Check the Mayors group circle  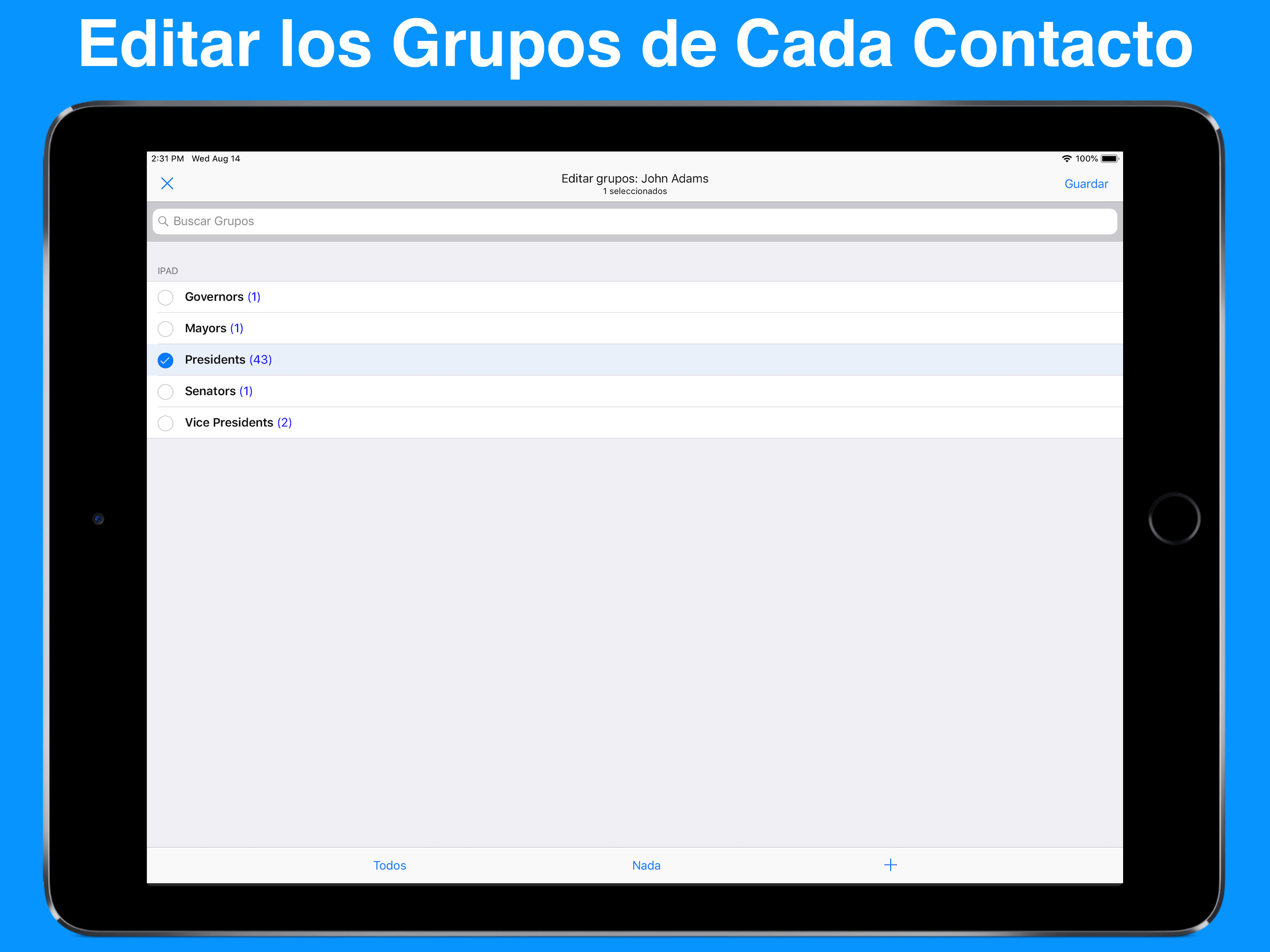tap(165, 329)
